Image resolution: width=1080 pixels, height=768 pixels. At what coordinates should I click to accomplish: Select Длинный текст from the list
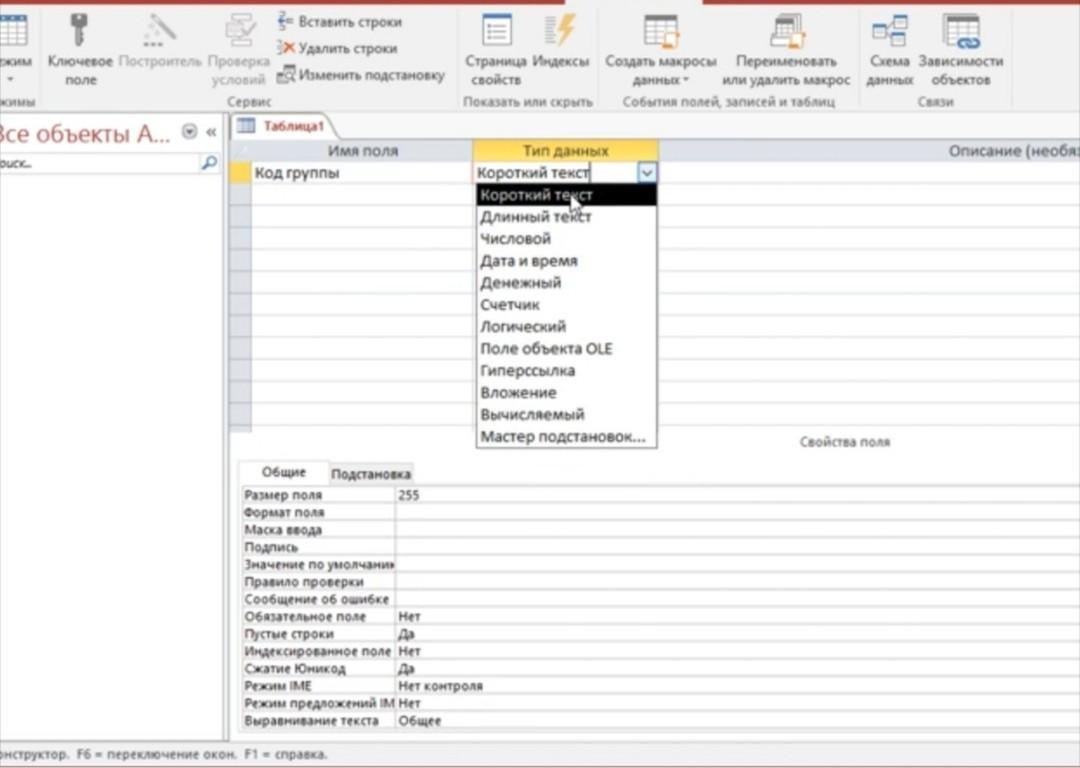pos(566,217)
